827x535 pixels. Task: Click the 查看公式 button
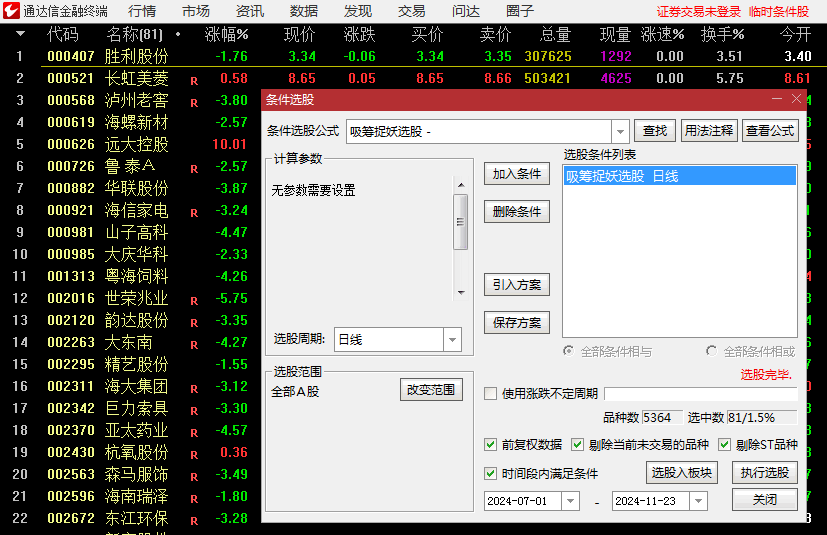pyautogui.click(x=770, y=131)
